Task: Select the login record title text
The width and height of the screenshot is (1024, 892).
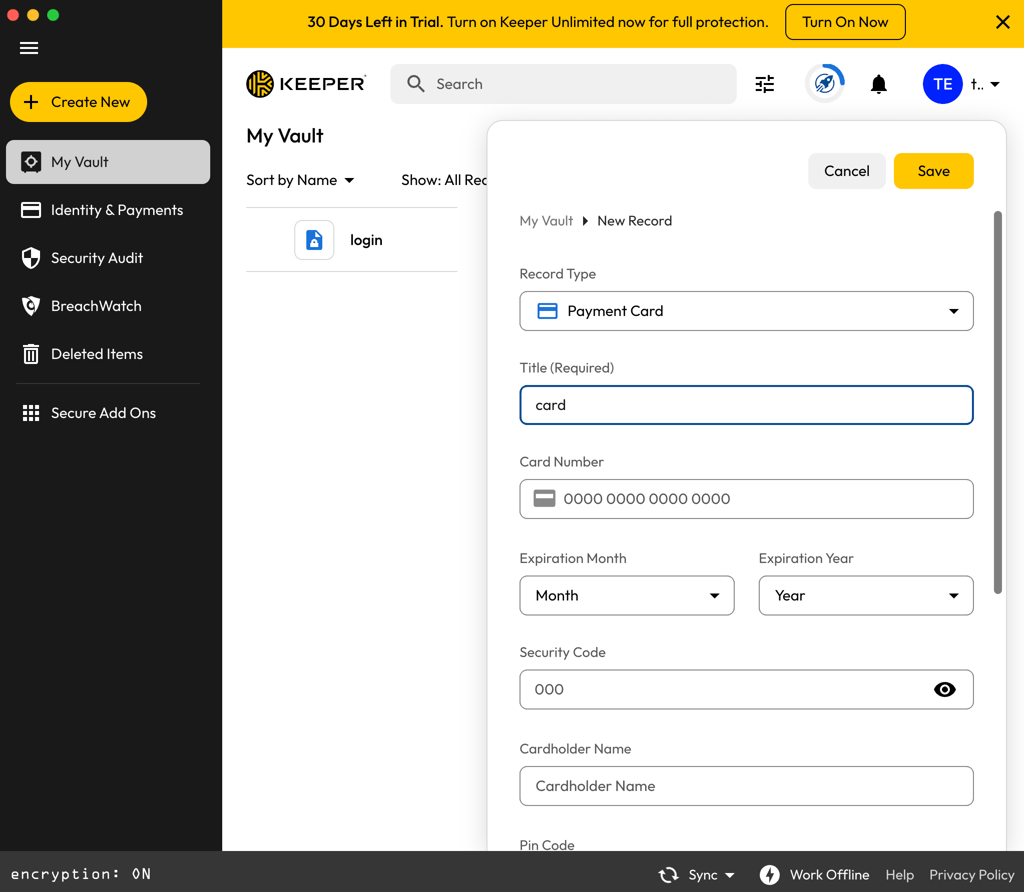Action: (x=366, y=240)
